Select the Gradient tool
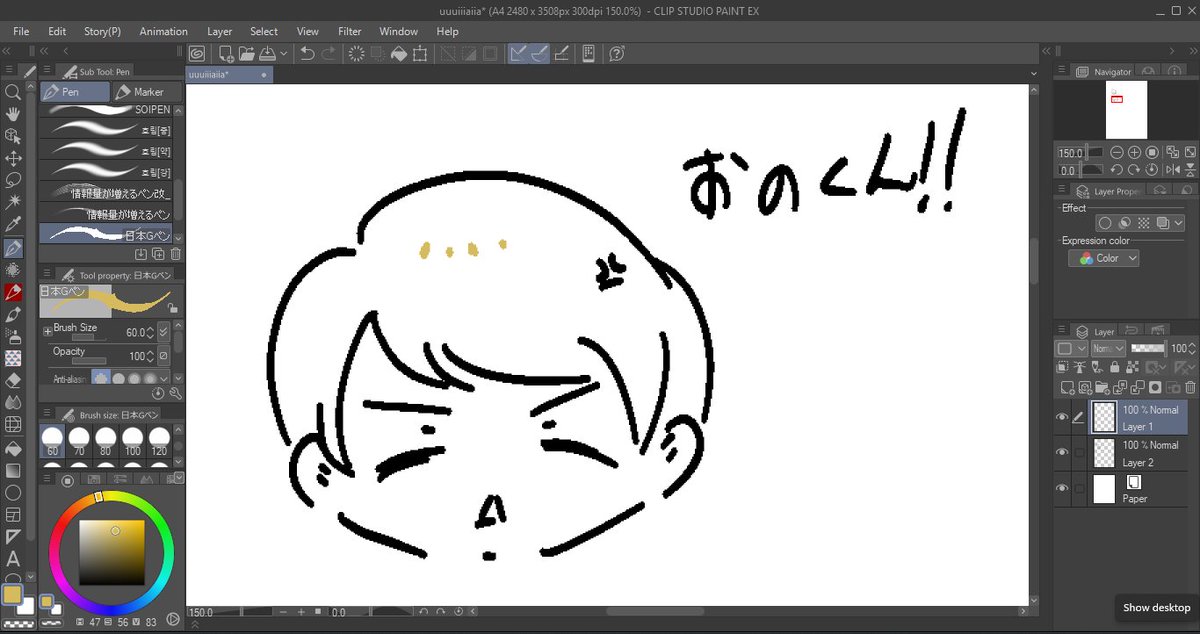 (13, 470)
